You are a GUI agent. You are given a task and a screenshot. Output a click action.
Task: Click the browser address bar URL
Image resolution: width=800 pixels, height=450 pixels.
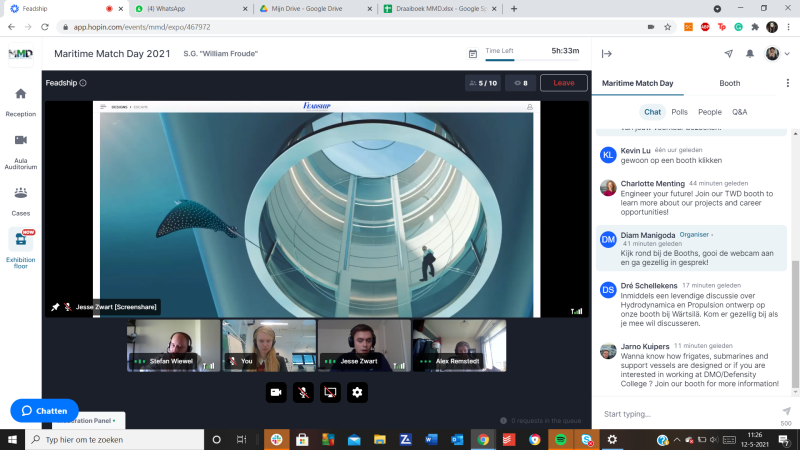pos(142,27)
